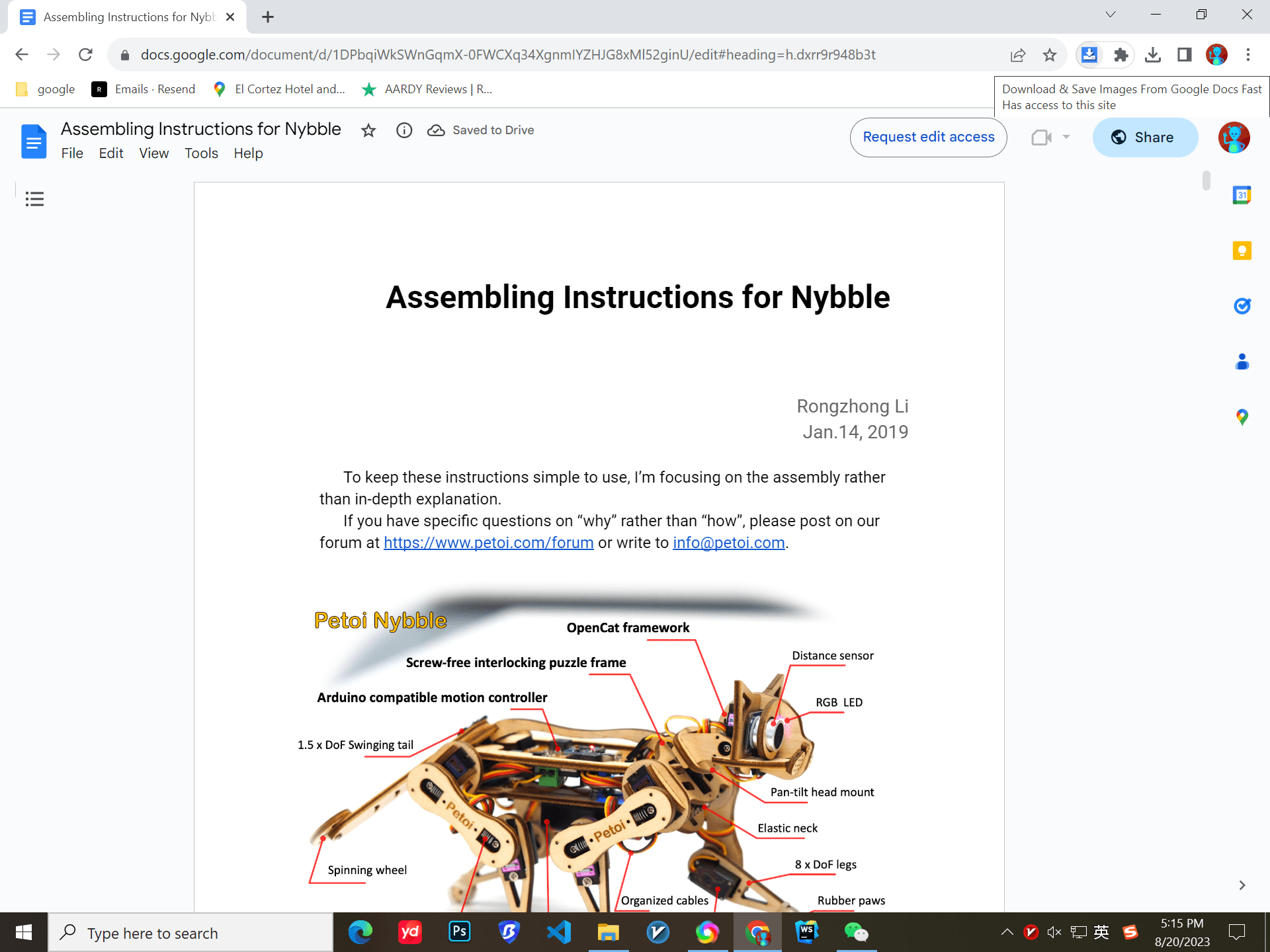1270x952 pixels.
Task: Open a new browser tab
Action: pyautogui.click(x=268, y=17)
